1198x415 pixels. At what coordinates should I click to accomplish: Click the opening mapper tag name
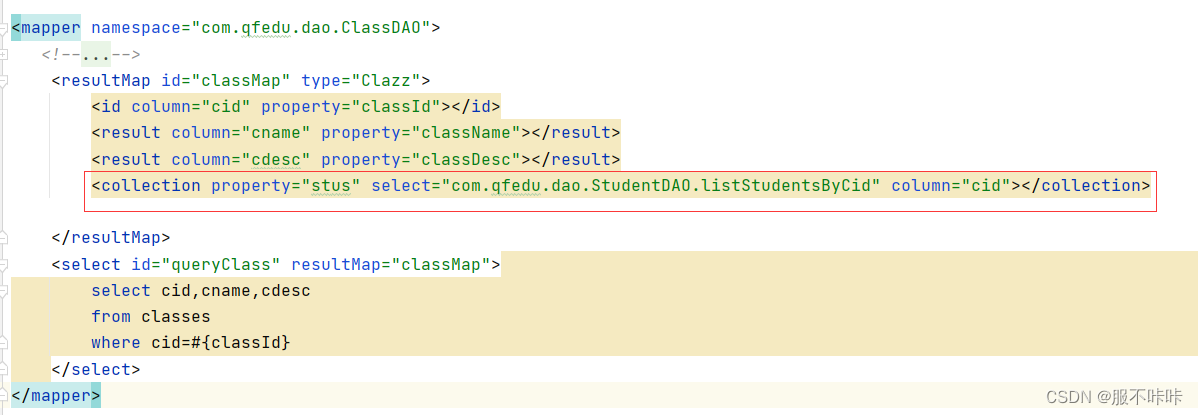tap(50, 28)
